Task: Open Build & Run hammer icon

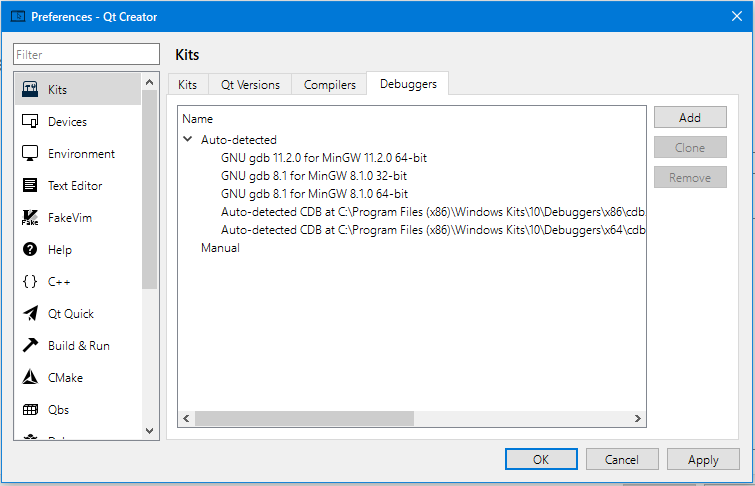Action: [30, 346]
